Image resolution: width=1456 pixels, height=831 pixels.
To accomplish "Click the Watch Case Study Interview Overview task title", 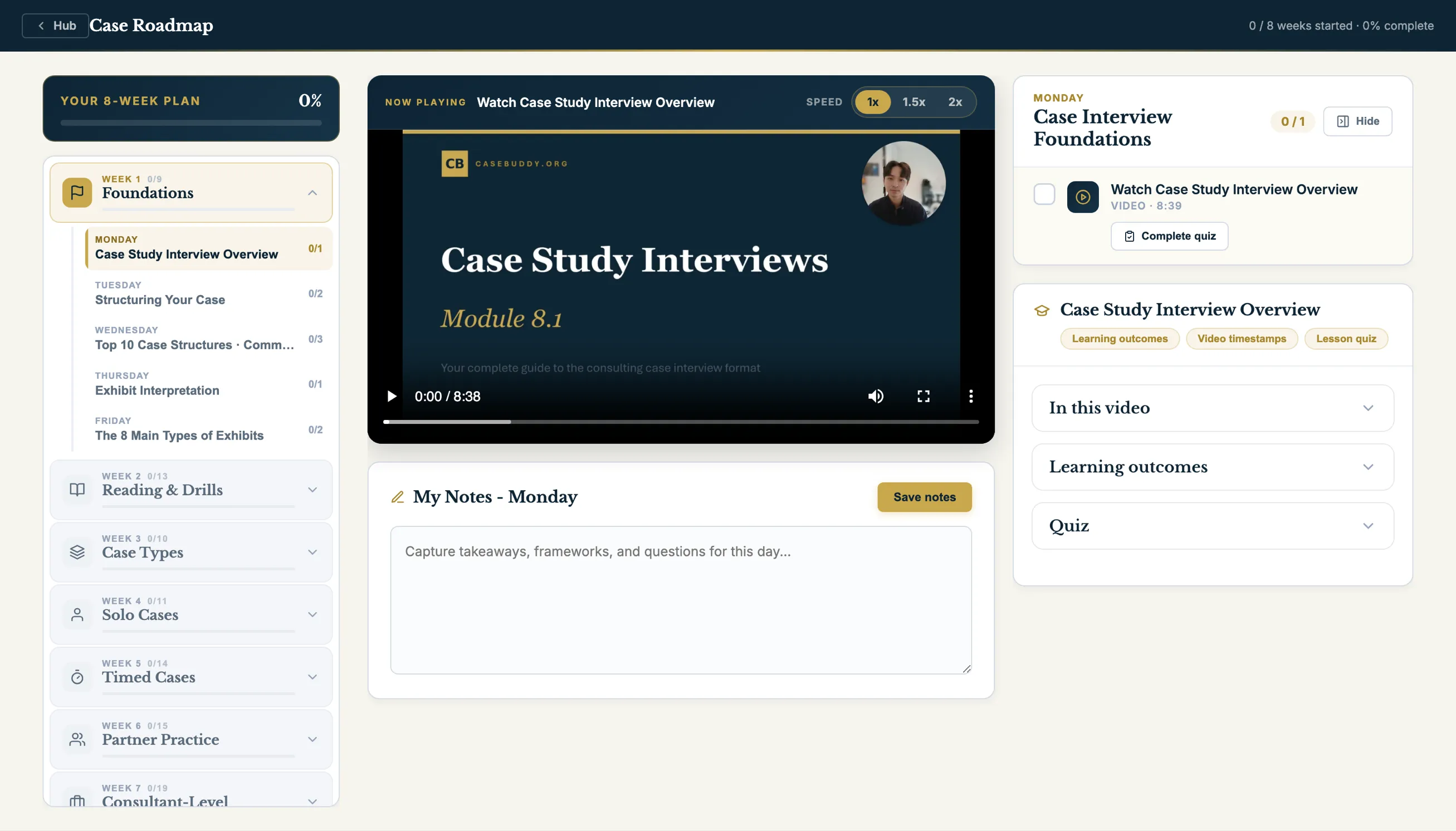I will (1233, 189).
